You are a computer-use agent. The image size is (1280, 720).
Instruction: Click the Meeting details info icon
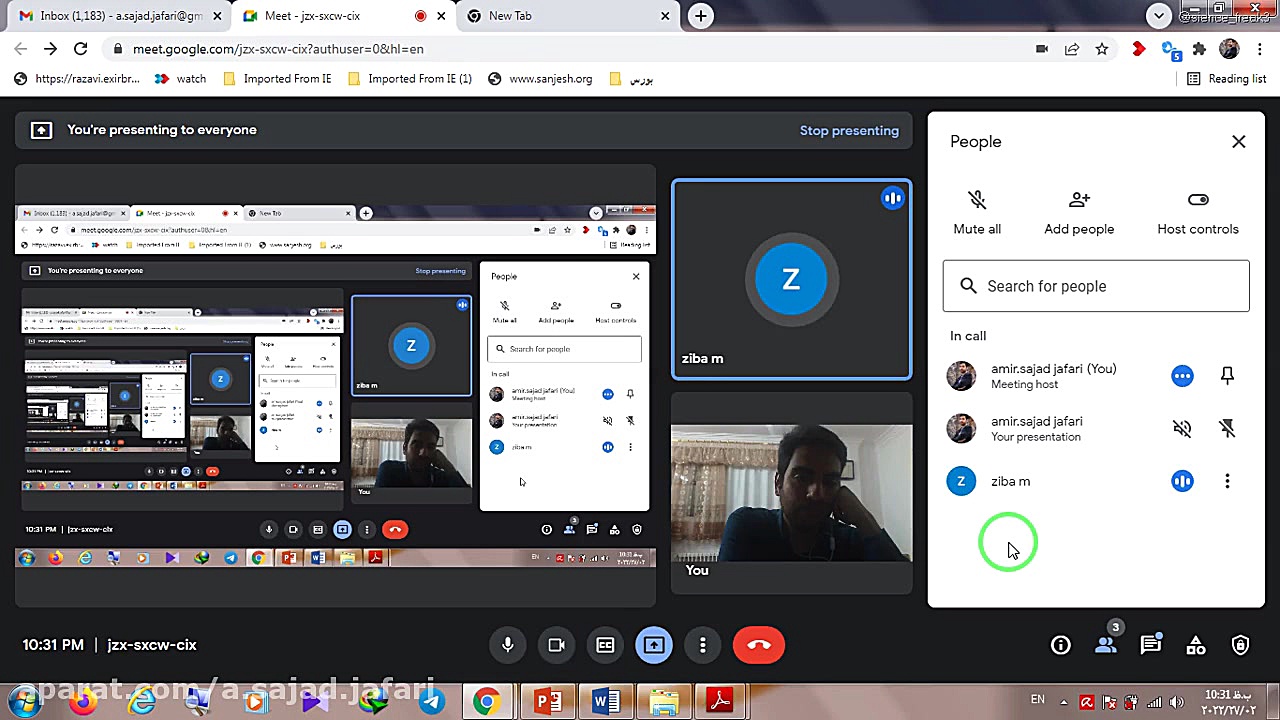point(1060,645)
